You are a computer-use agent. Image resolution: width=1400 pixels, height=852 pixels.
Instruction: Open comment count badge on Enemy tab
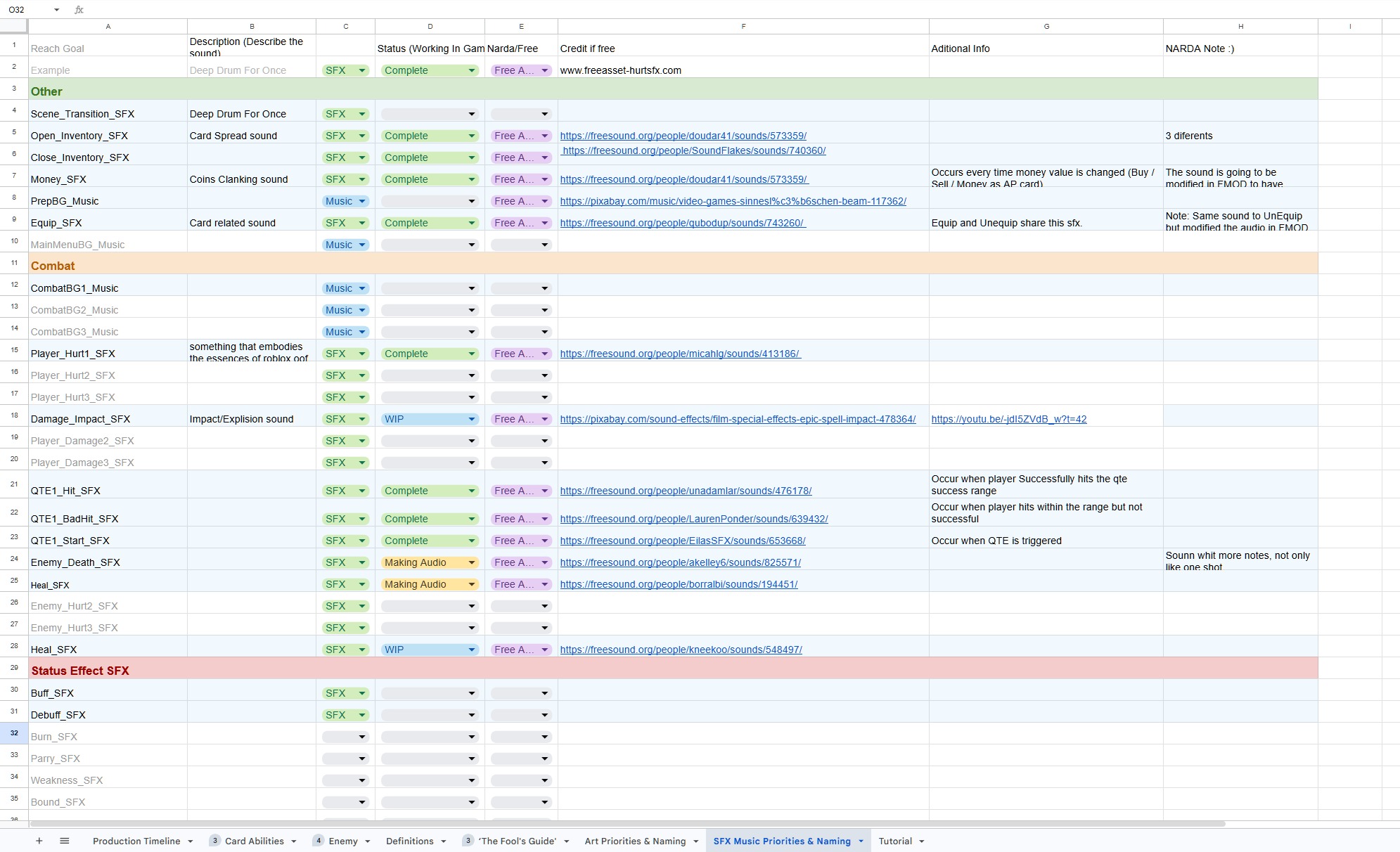pos(319,841)
